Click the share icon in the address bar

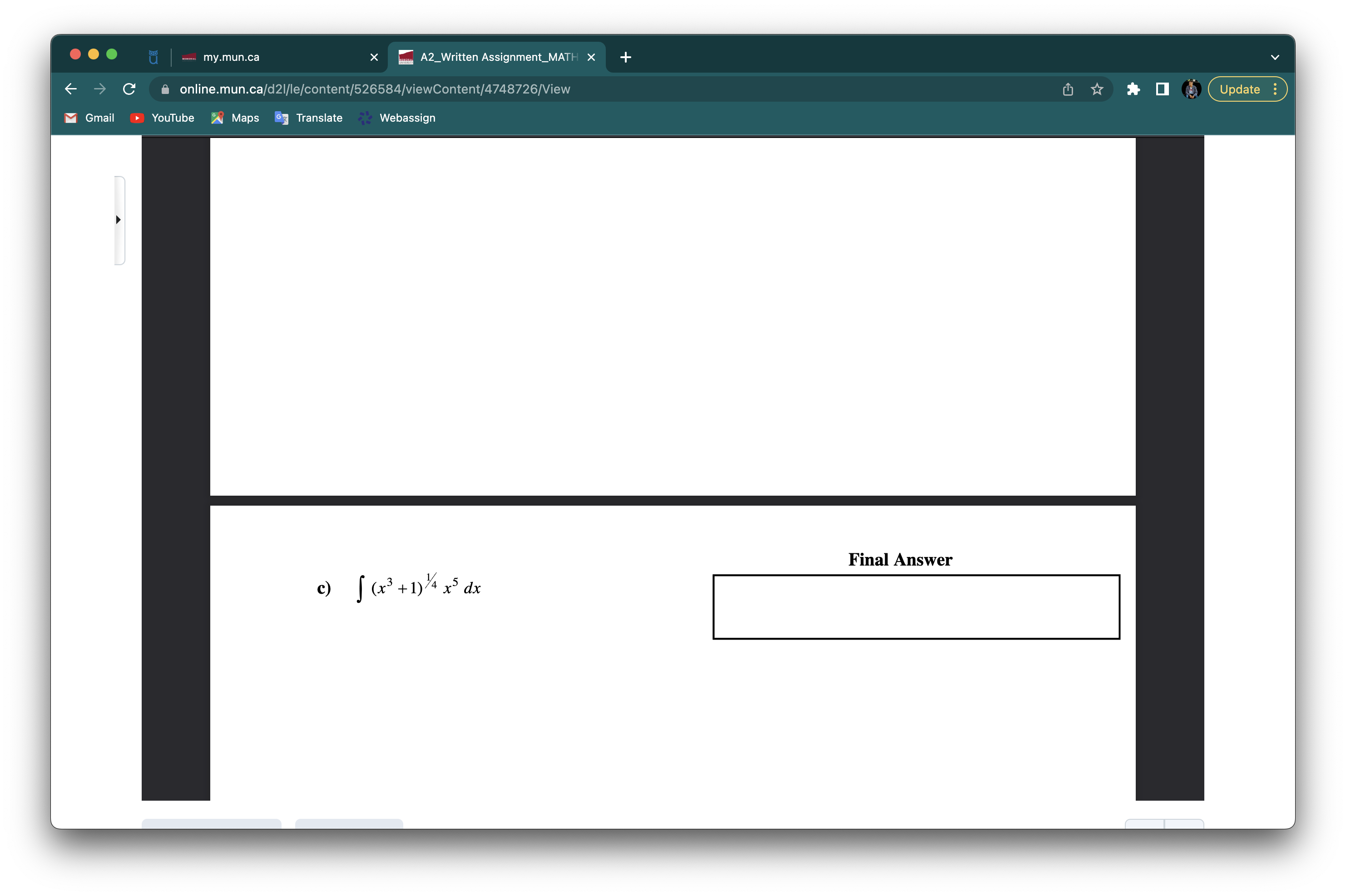(x=1067, y=89)
